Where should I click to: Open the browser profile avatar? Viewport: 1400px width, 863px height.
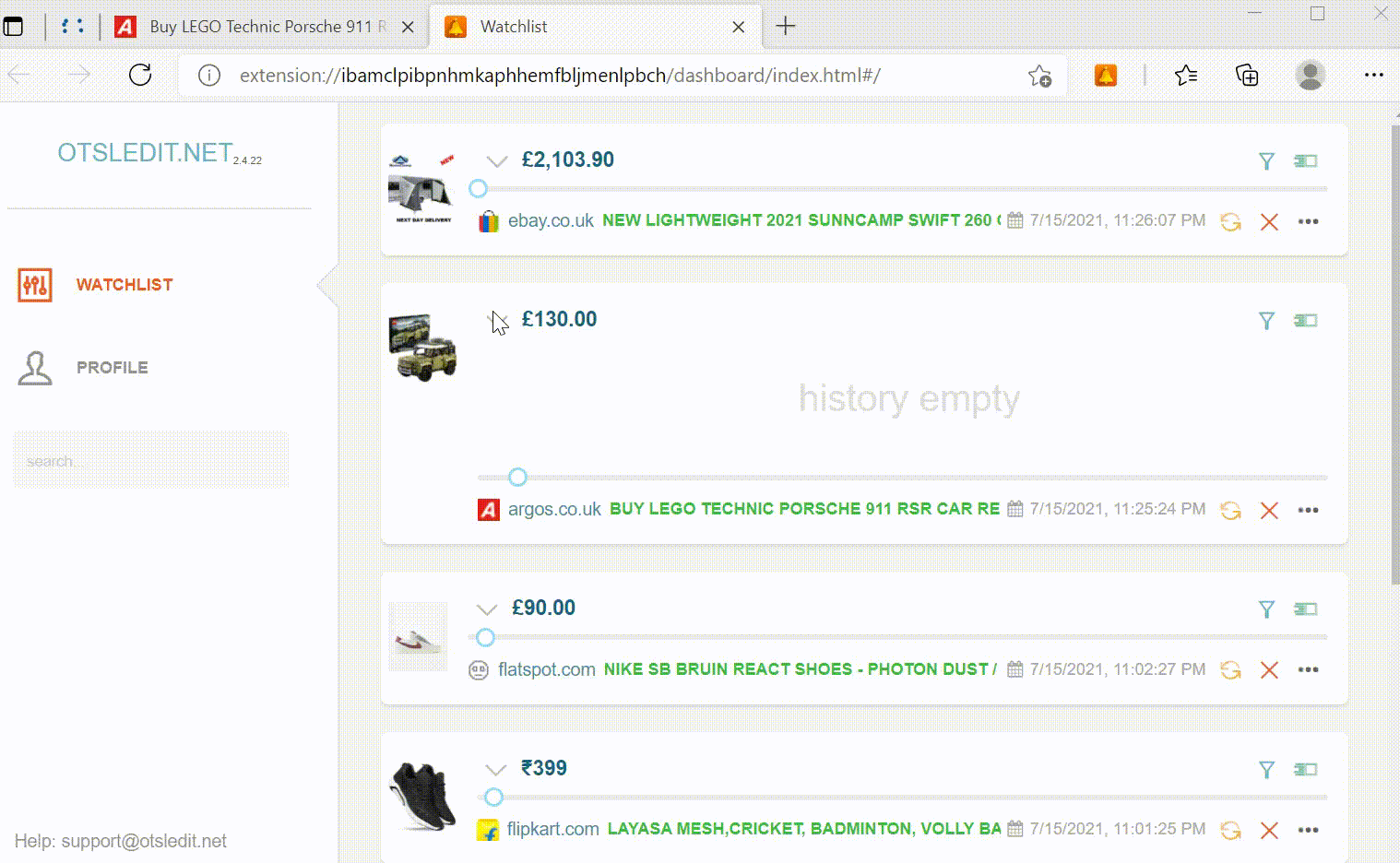(1311, 76)
